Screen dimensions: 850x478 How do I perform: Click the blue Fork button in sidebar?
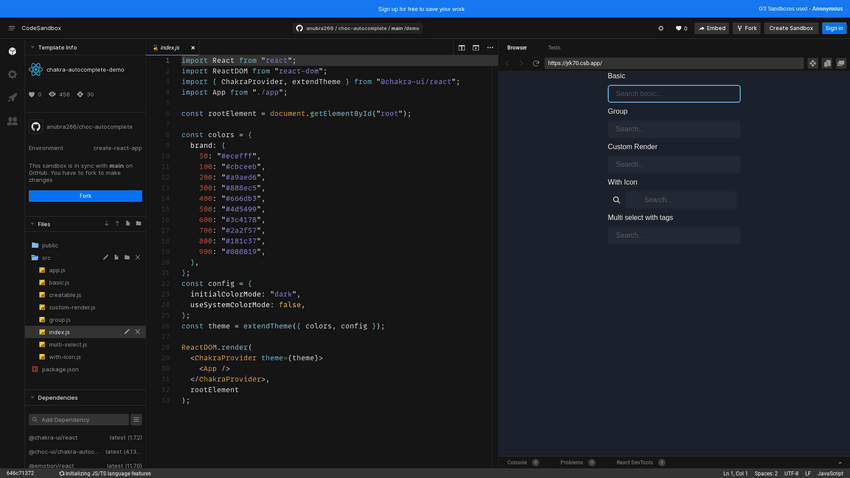click(85, 196)
